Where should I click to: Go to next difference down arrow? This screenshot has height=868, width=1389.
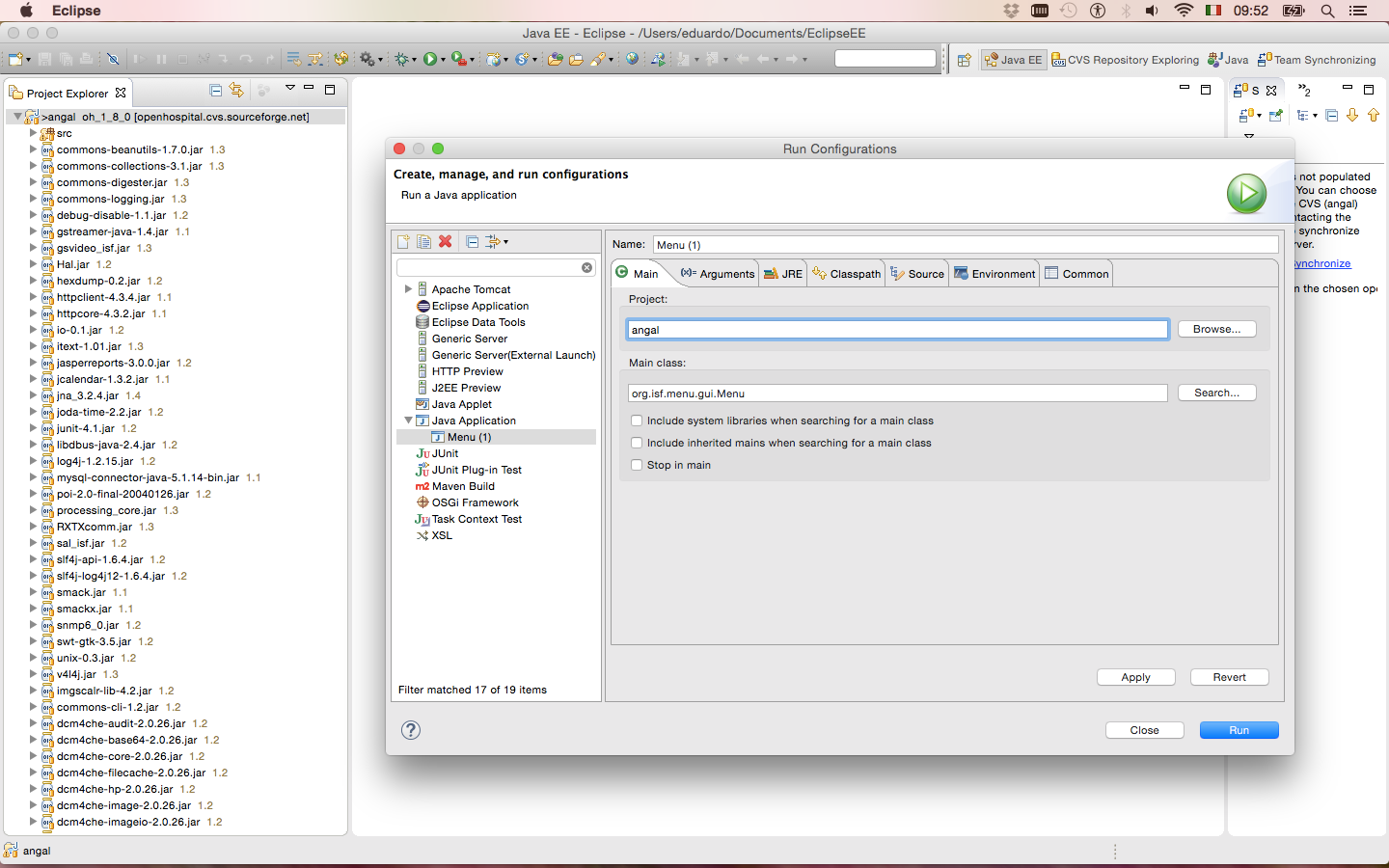pyautogui.click(x=1352, y=115)
